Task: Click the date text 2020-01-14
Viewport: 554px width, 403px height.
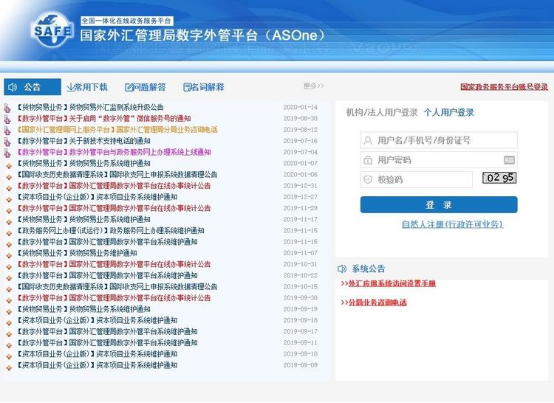Action: 300,107
